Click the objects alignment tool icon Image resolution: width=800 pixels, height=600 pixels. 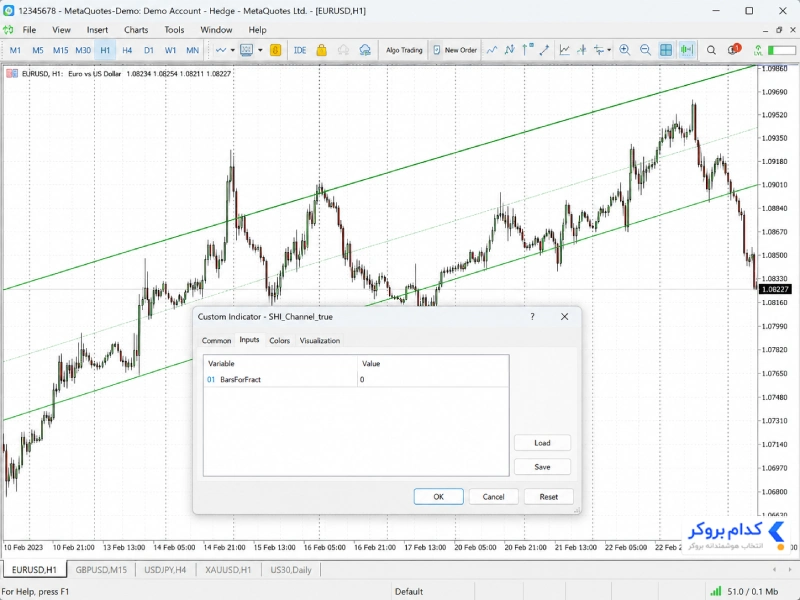[598, 50]
